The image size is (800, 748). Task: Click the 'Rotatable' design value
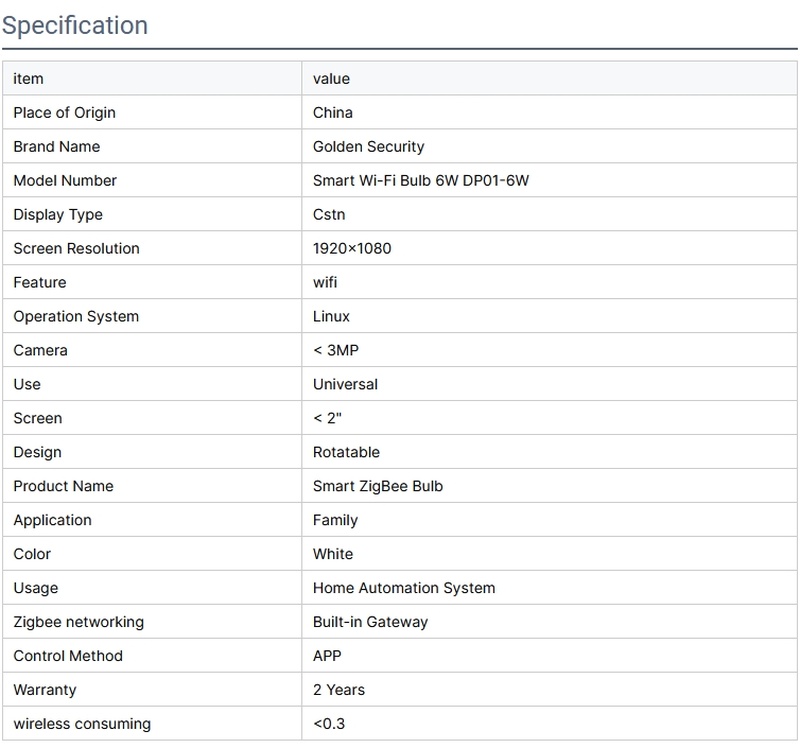click(346, 452)
